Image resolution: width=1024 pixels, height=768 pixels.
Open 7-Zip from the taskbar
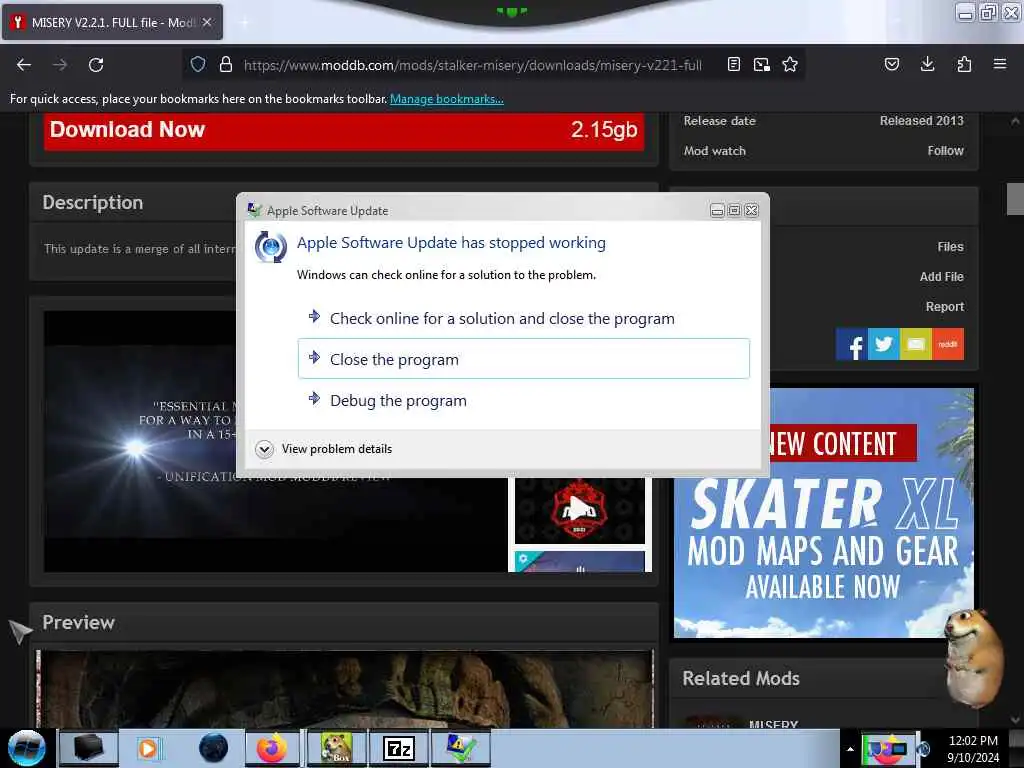click(x=398, y=748)
